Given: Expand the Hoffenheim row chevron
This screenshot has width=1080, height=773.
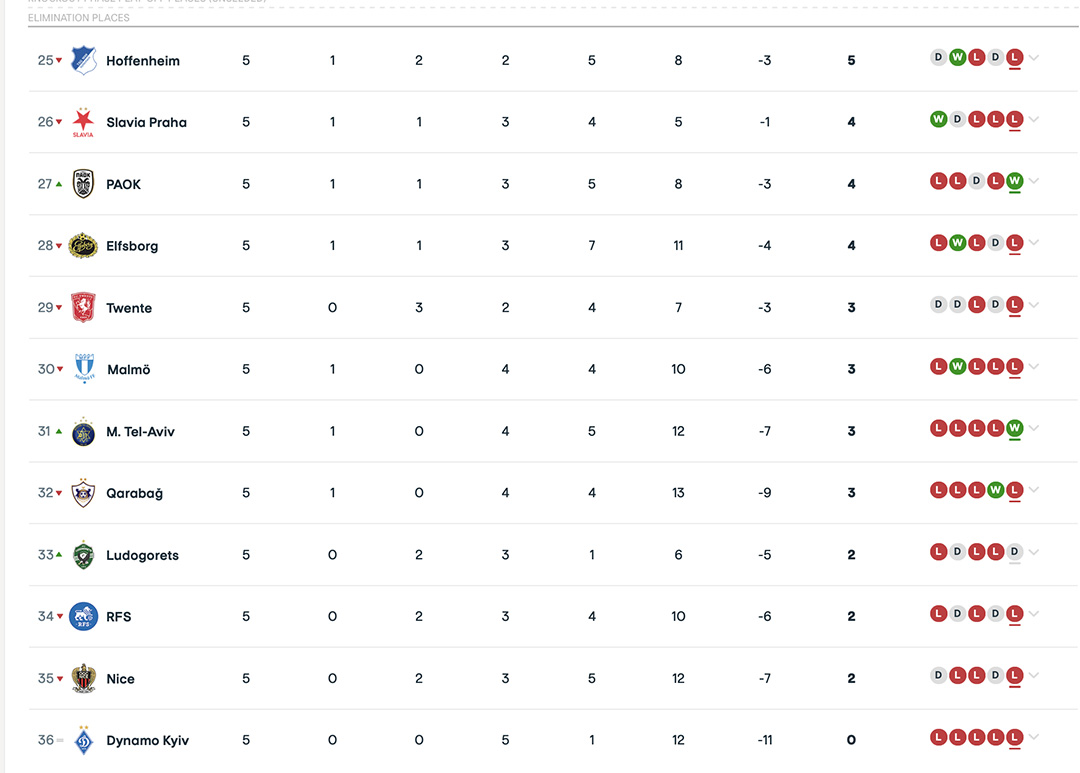Looking at the screenshot, I should point(1033,58).
